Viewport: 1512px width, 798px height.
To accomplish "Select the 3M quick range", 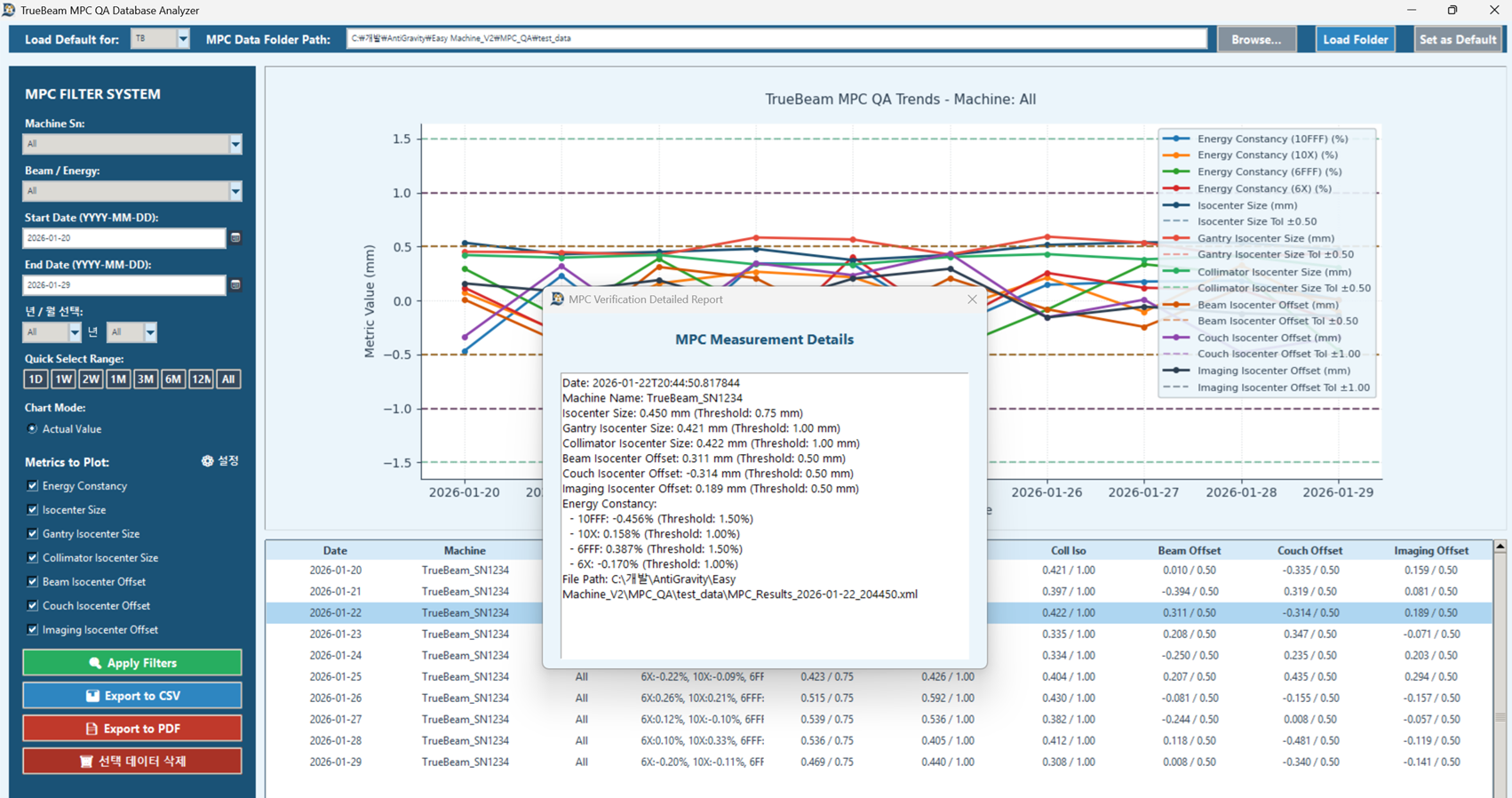I will tap(146, 379).
